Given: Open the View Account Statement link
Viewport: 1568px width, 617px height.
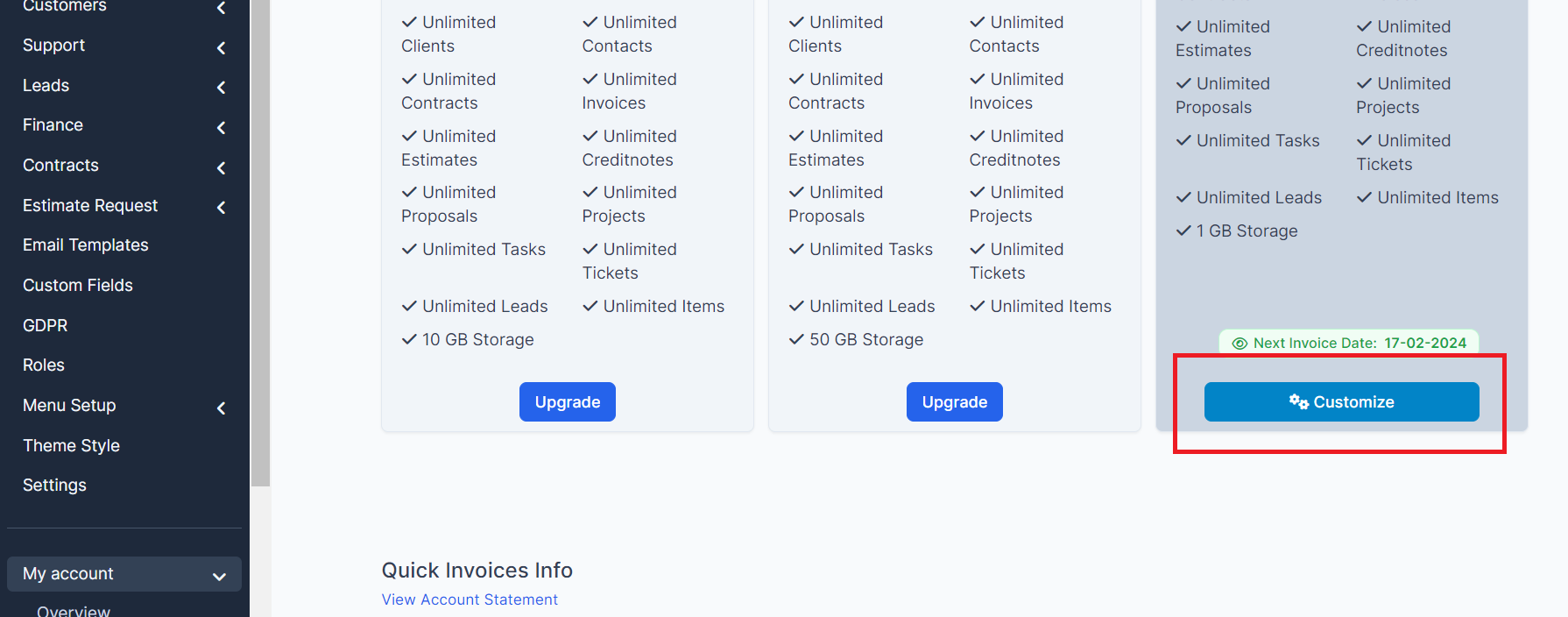Looking at the screenshot, I should coord(470,599).
